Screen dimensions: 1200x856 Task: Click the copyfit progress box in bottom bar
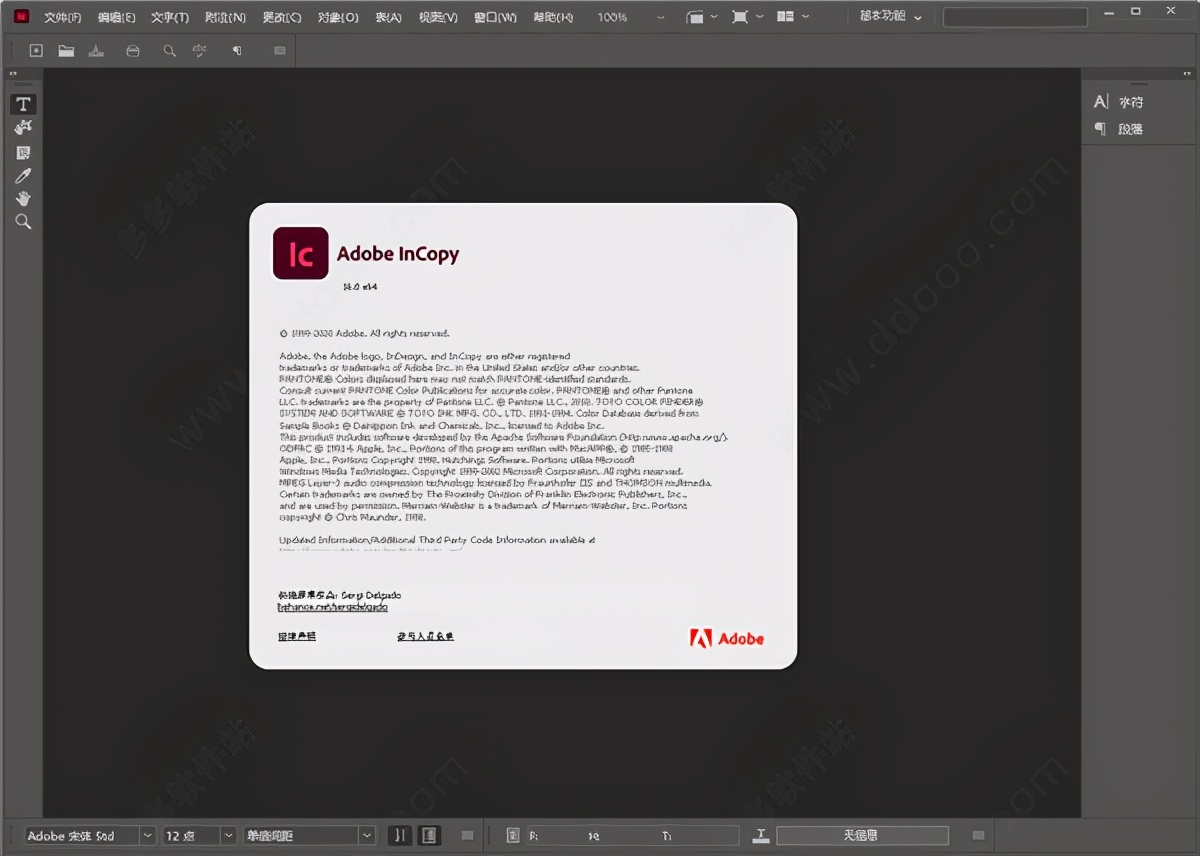[862, 835]
